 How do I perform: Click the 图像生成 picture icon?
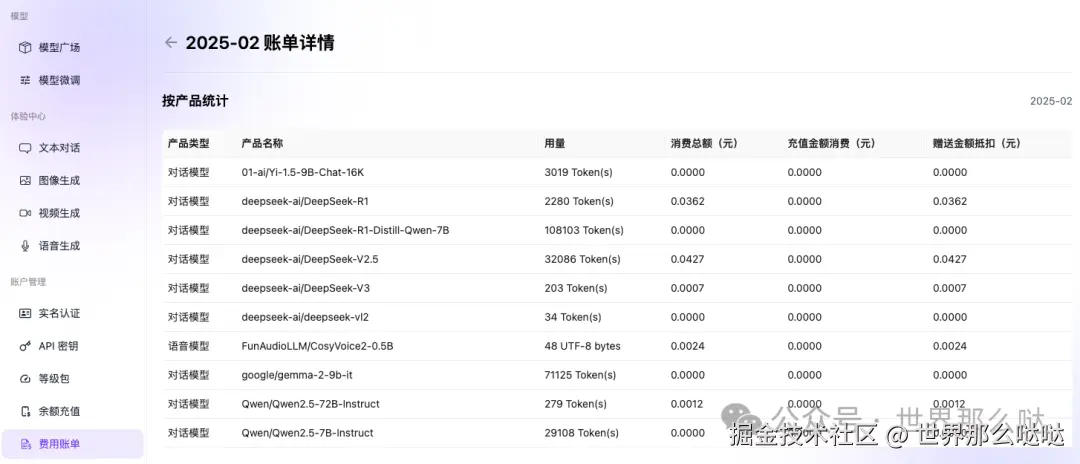[25, 180]
